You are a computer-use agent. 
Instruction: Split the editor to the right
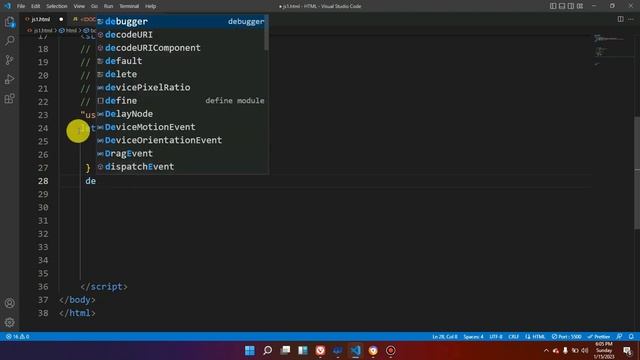[620, 19]
